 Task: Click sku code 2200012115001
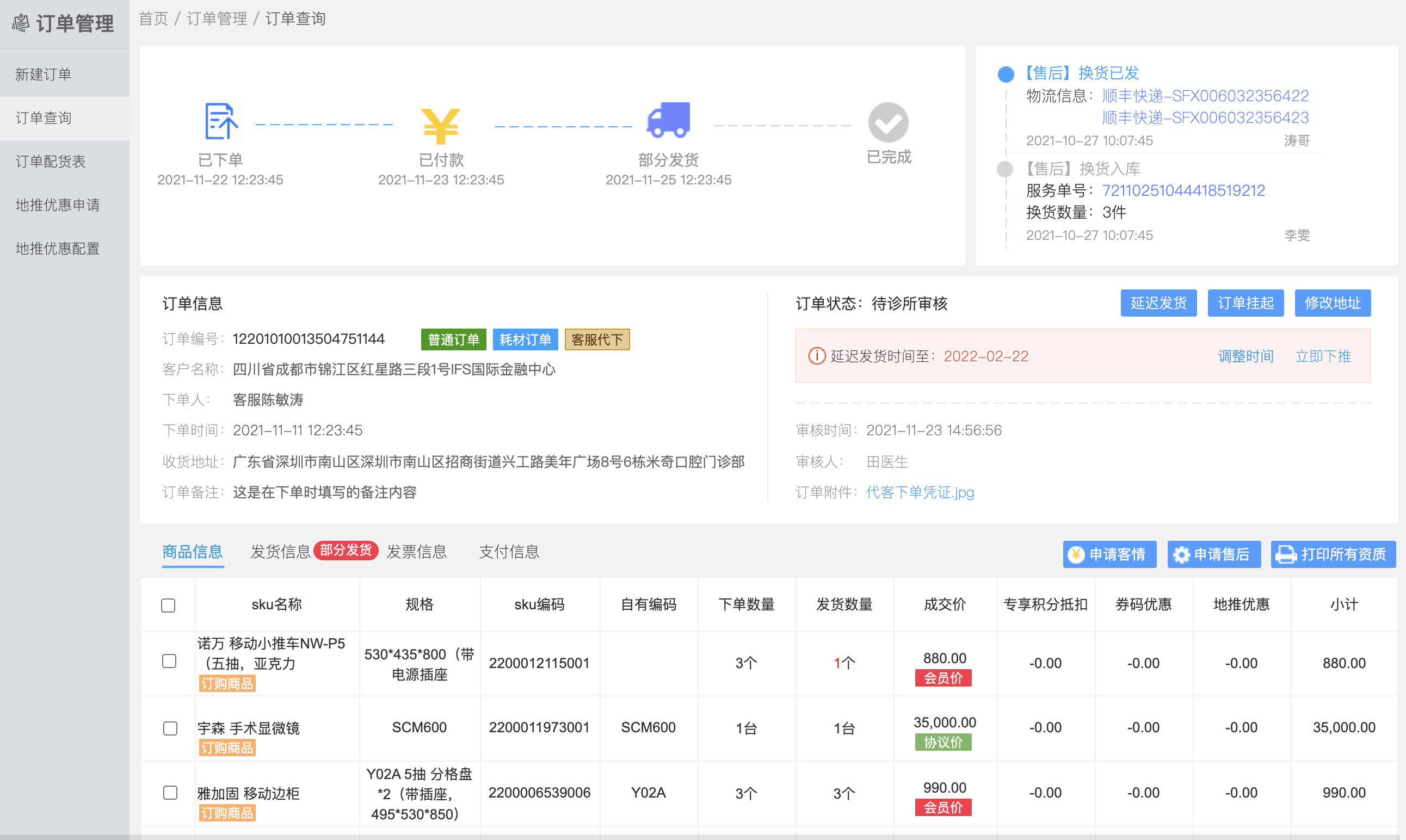point(539,663)
